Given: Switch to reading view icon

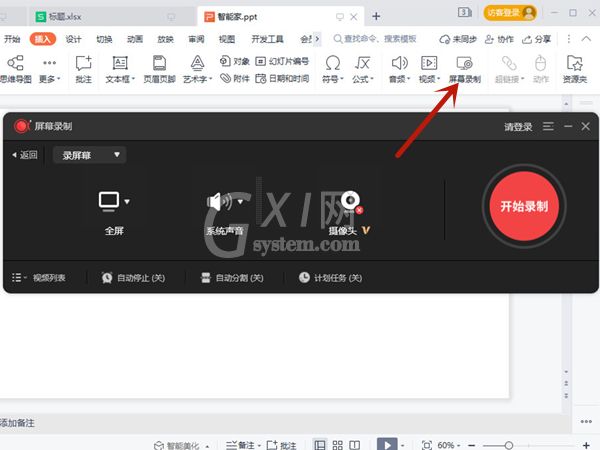Looking at the screenshot, I should point(354,445).
